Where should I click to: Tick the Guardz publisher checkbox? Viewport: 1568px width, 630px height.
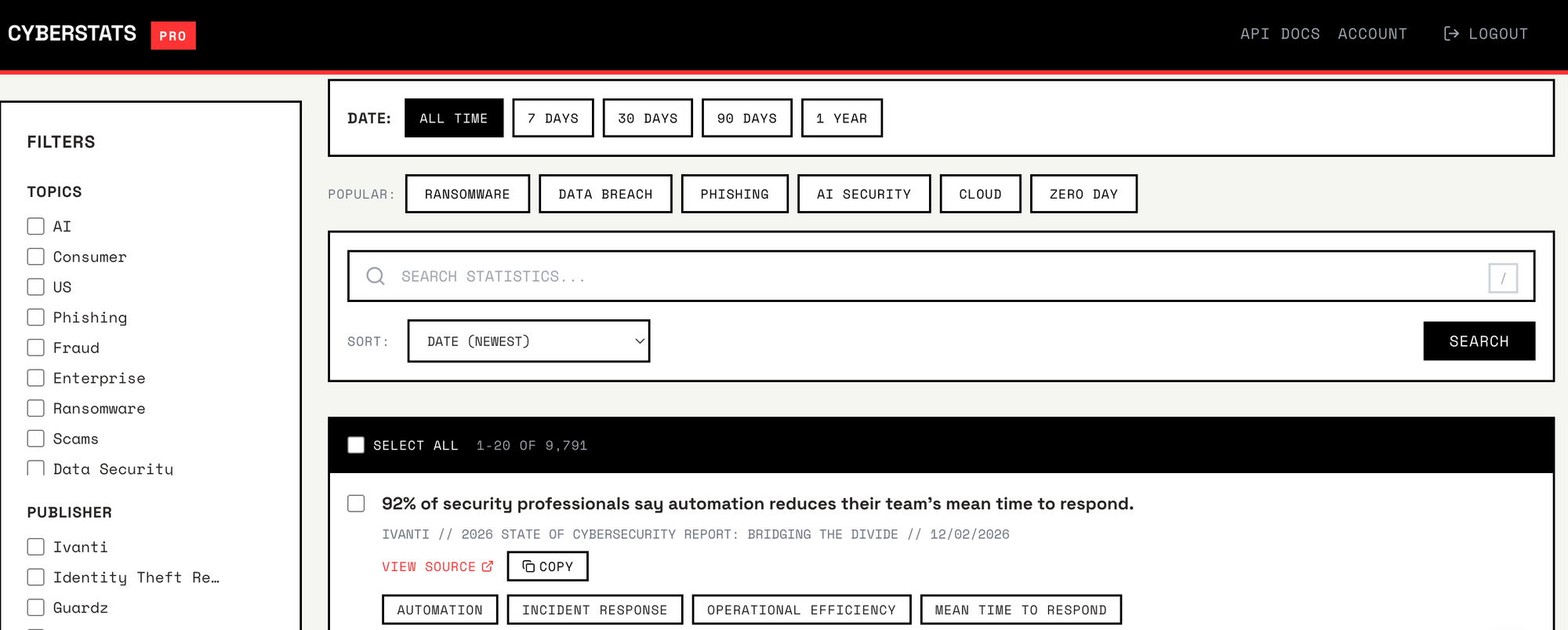(x=36, y=607)
